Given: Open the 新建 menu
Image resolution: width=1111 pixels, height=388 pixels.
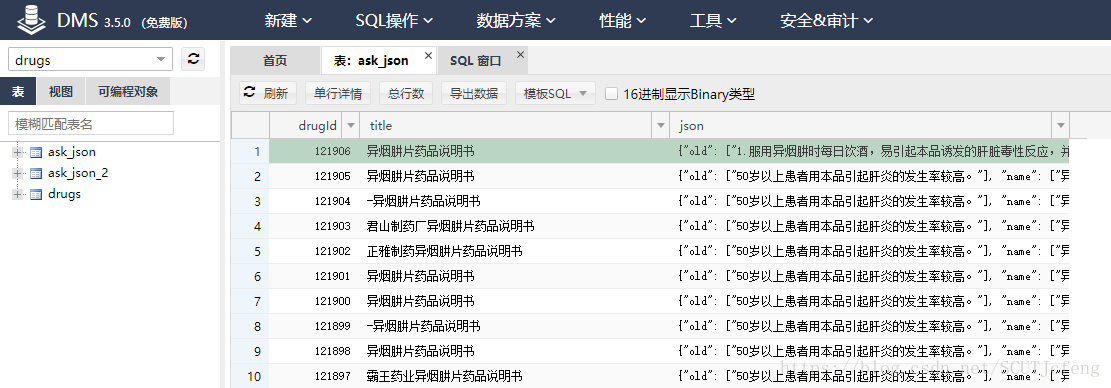Looking at the screenshot, I should (288, 21).
